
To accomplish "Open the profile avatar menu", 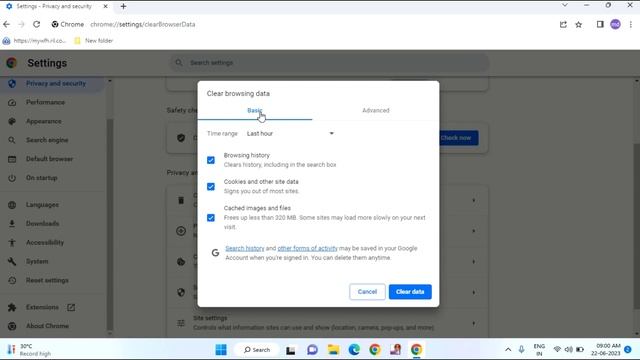I will pyautogui.click(x=616, y=24).
